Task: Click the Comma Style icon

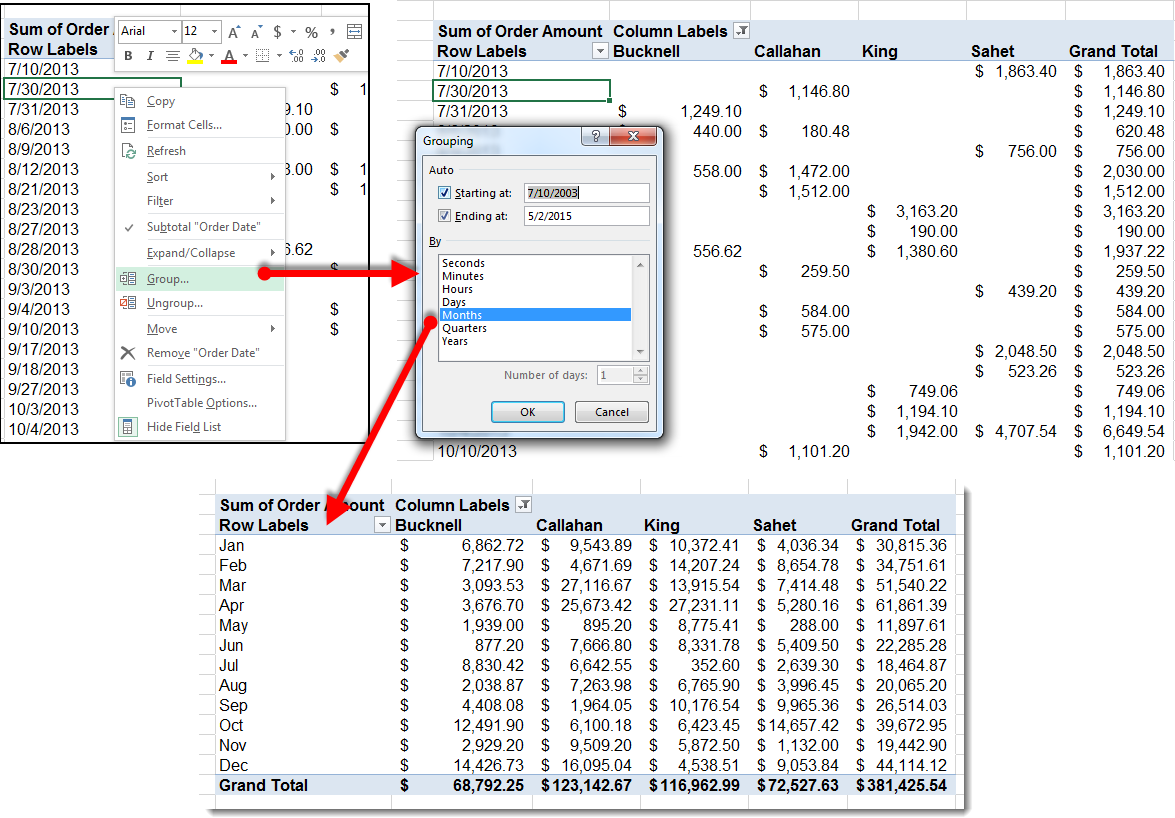Action: click(332, 33)
